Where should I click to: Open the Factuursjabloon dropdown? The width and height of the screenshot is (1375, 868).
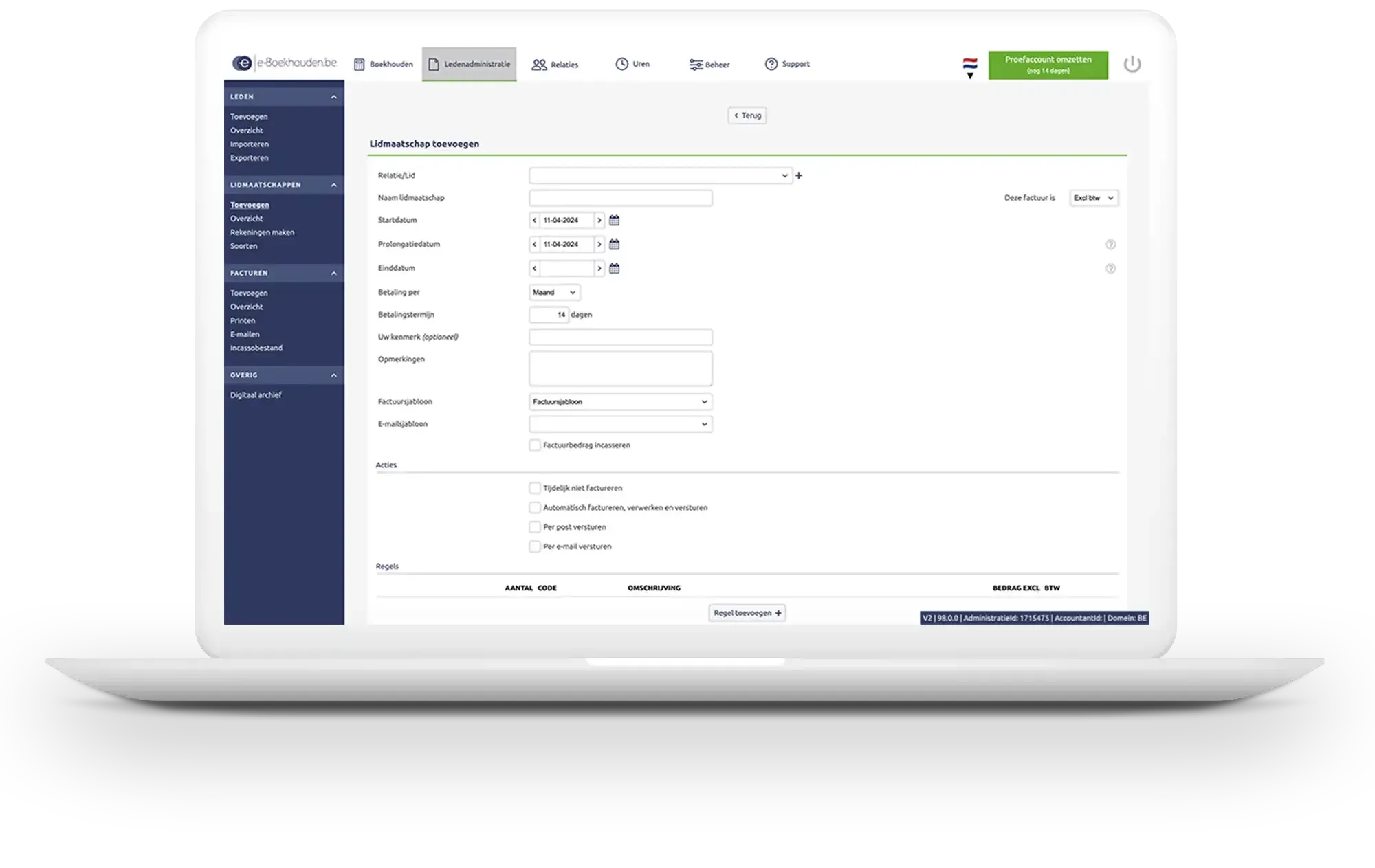click(x=621, y=402)
